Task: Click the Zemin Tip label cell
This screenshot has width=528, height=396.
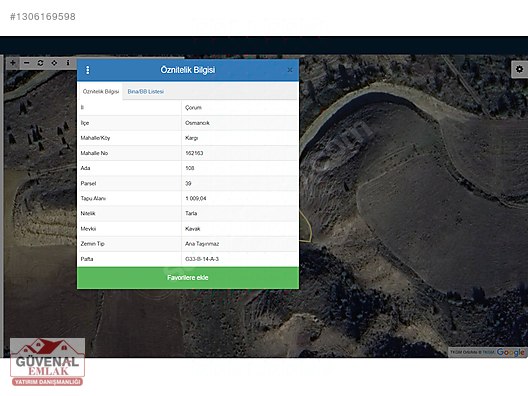Action: tap(129, 244)
